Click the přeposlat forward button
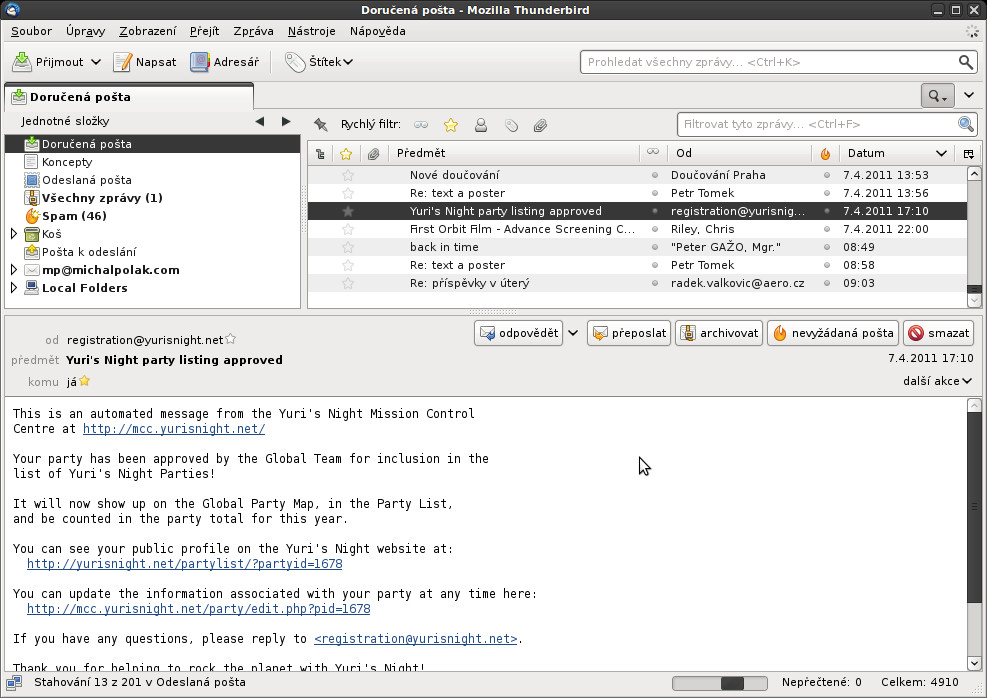 (629, 333)
